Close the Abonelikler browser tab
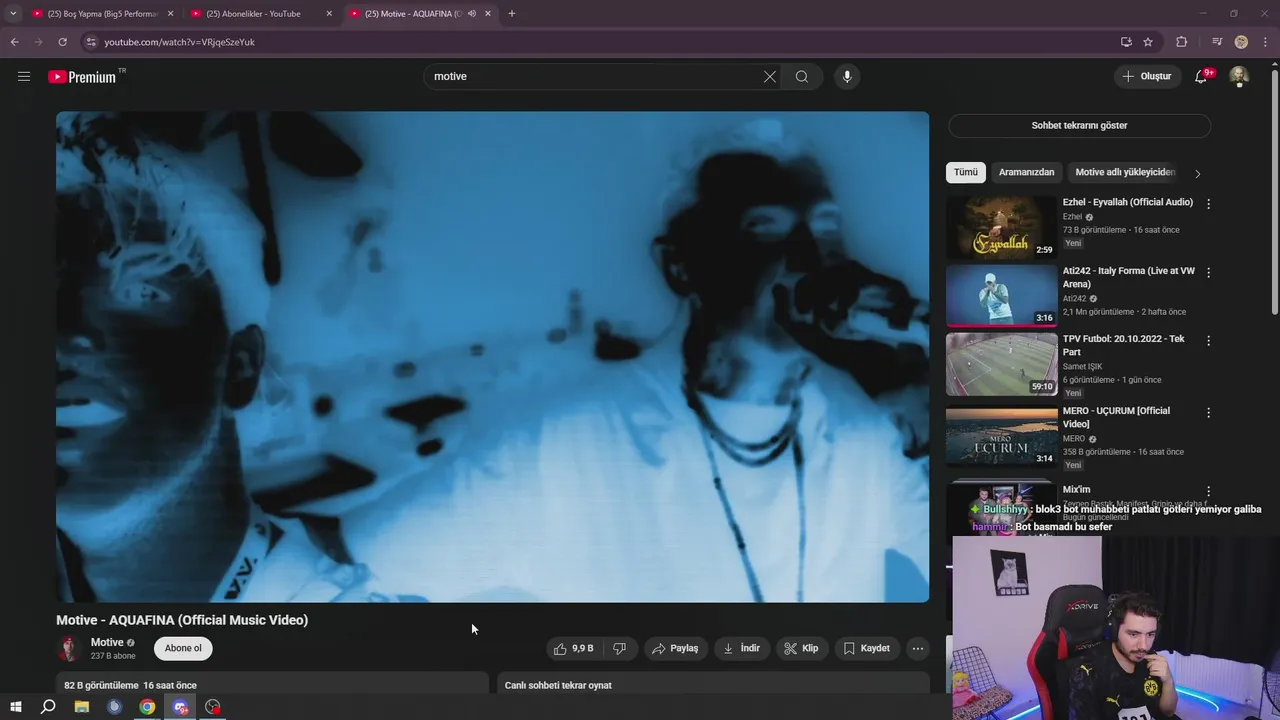The image size is (1280, 720). pyautogui.click(x=329, y=14)
